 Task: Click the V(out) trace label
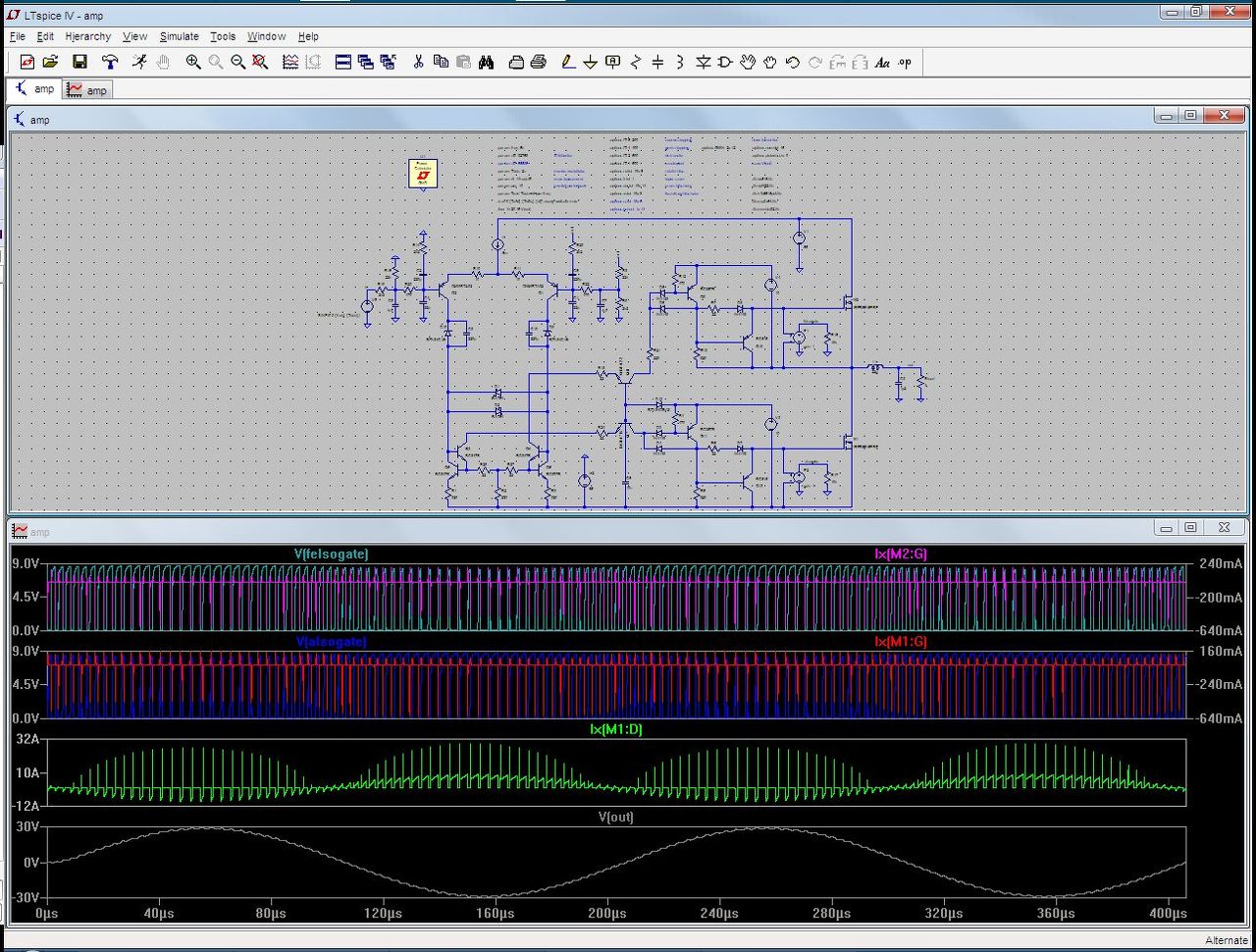pyautogui.click(x=616, y=817)
